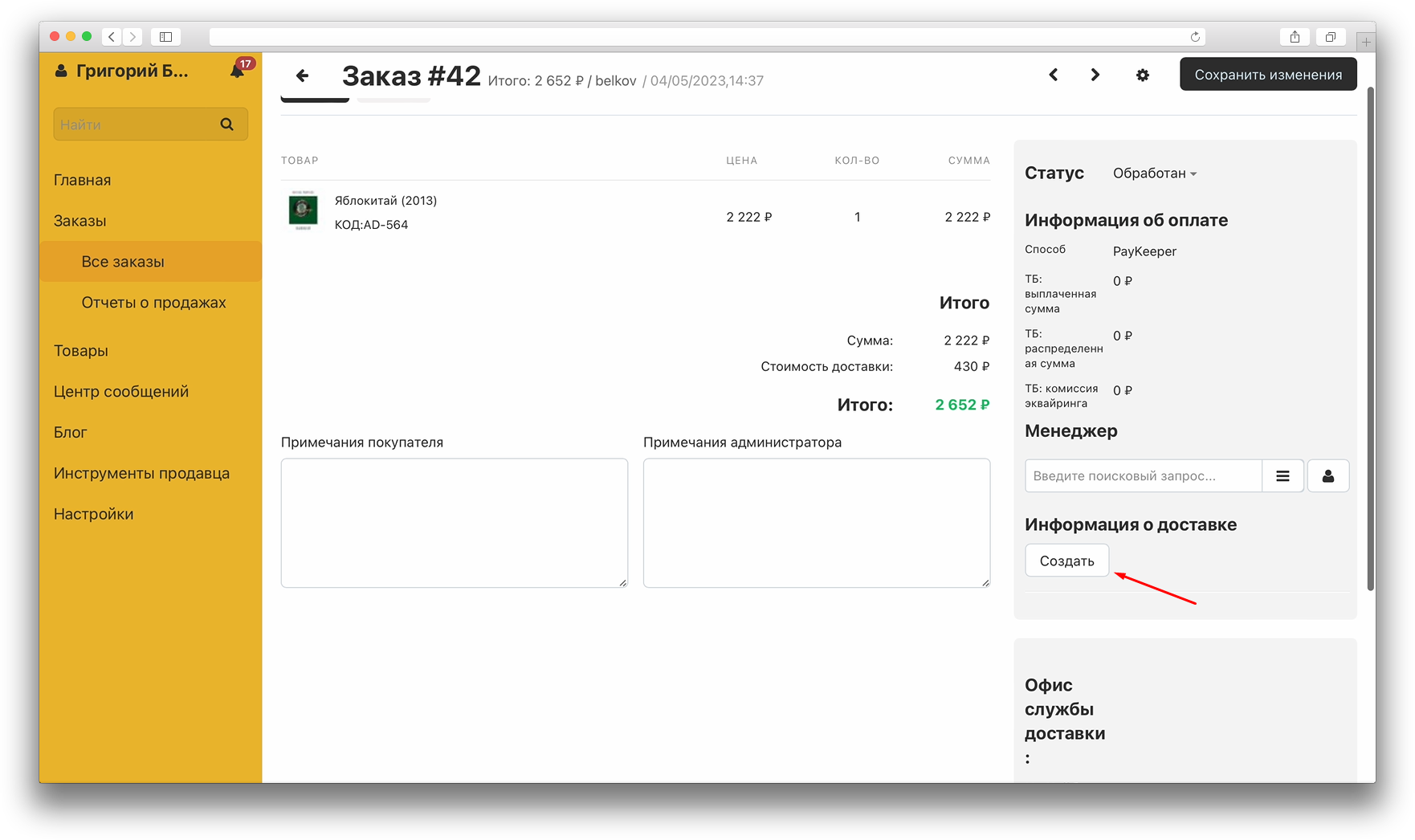Click the Создать delivery button

tap(1066, 561)
